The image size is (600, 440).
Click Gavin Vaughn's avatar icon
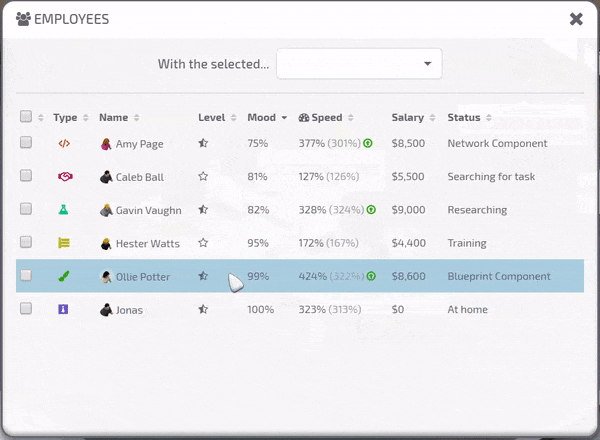click(x=106, y=210)
